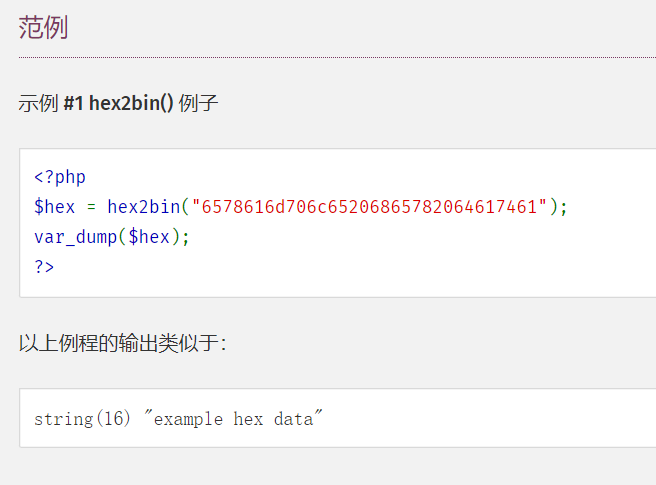
Task: Click the $hex variable in the assignment line
Action: 54,208
